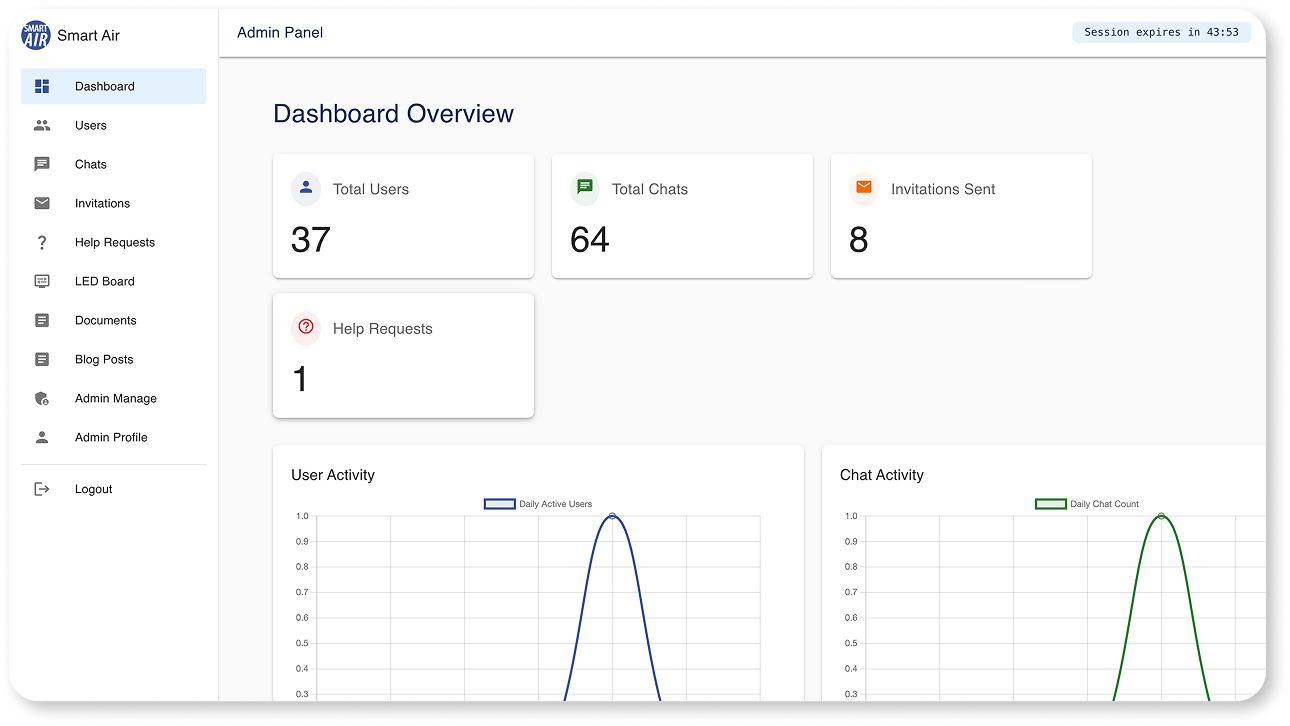Click the Blog Posts article icon
This screenshot has width=1290, height=726.
point(42,359)
